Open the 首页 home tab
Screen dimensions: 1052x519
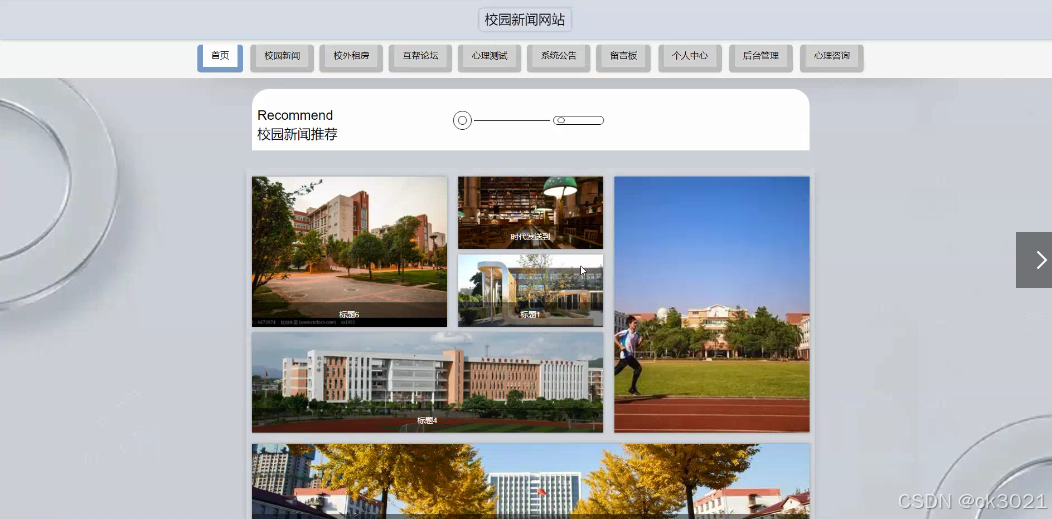tap(220, 57)
